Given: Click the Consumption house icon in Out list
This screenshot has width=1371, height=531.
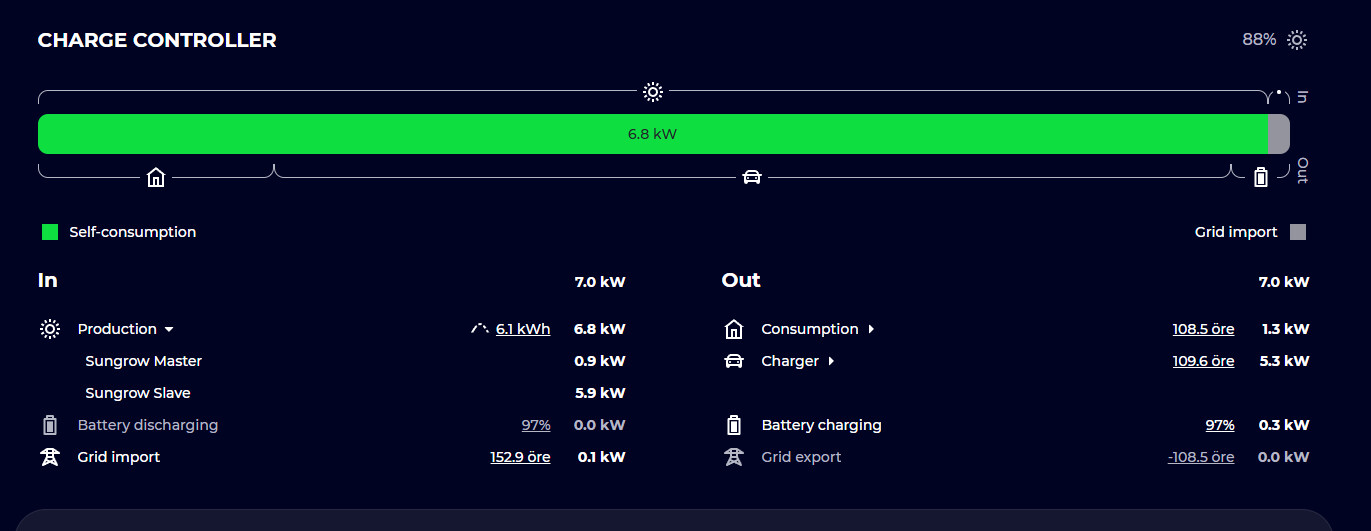Looking at the screenshot, I should pos(734,329).
